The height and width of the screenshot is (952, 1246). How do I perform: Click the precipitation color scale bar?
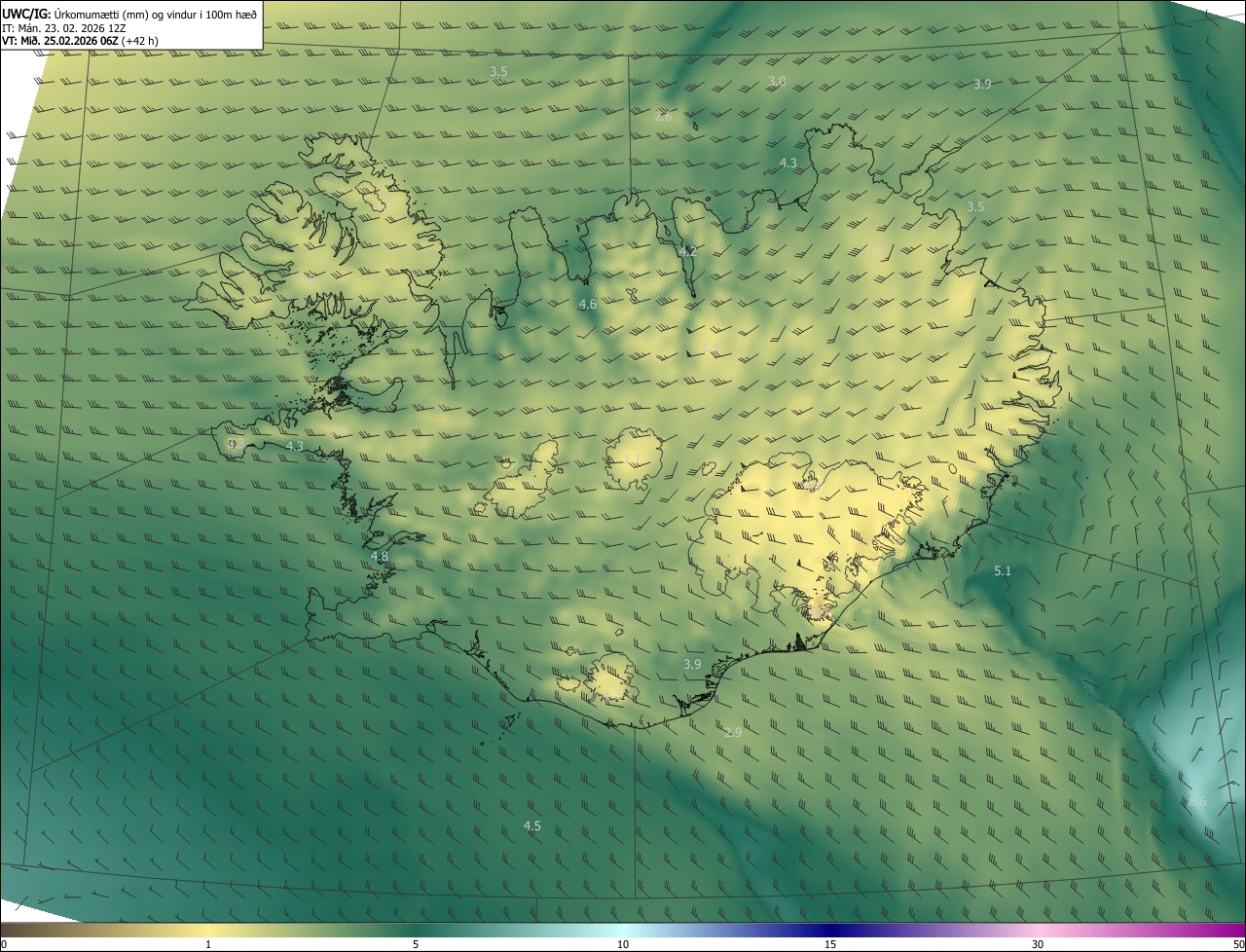pyautogui.click(x=623, y=930)
